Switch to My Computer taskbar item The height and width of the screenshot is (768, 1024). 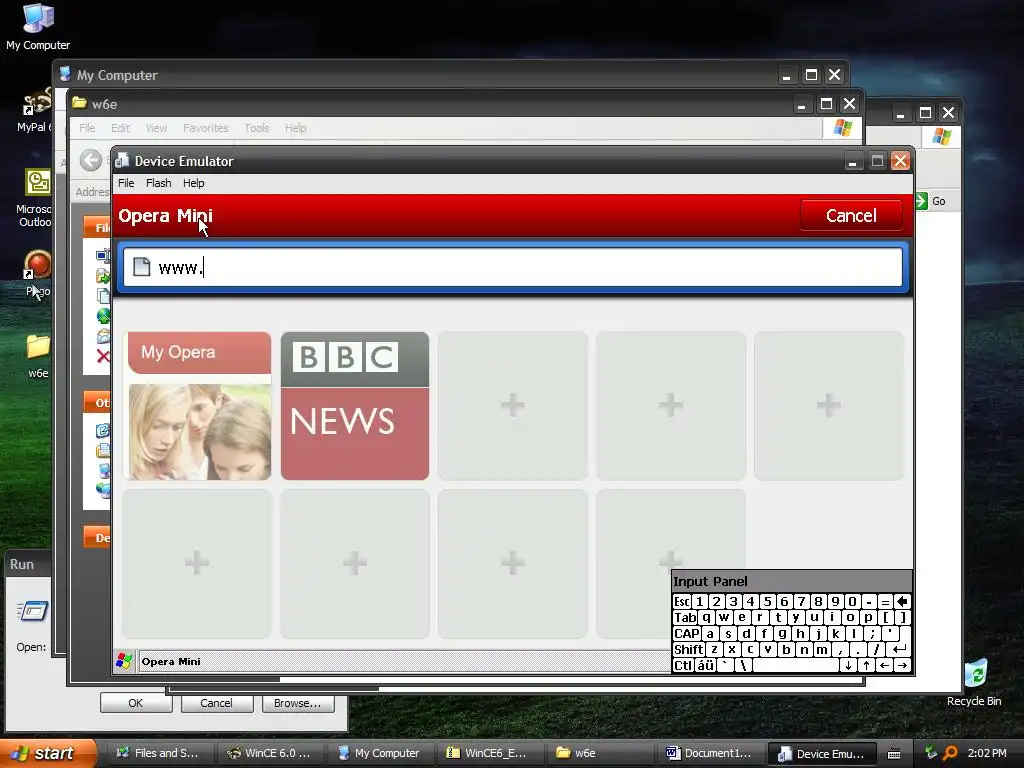[379, 753]
